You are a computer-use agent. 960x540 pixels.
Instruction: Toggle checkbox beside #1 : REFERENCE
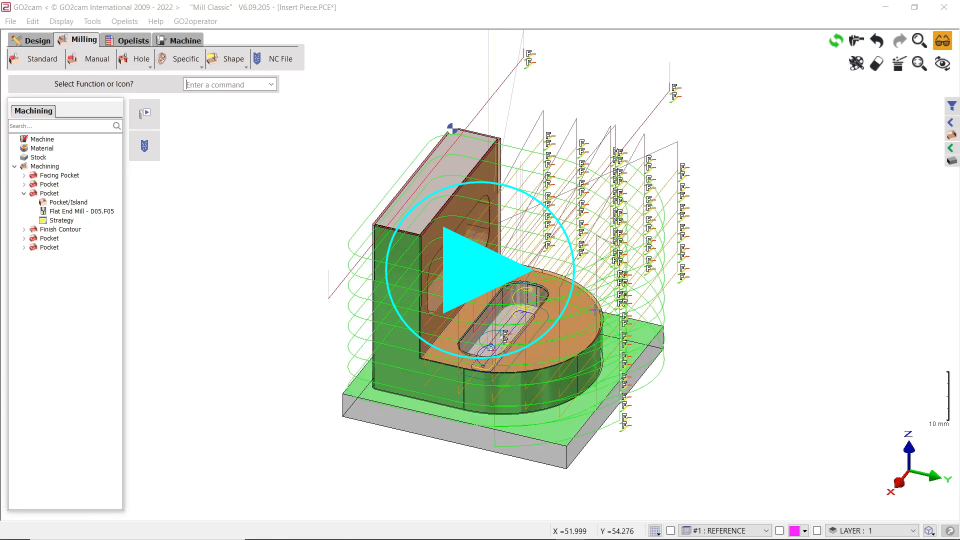click(670, 530)
